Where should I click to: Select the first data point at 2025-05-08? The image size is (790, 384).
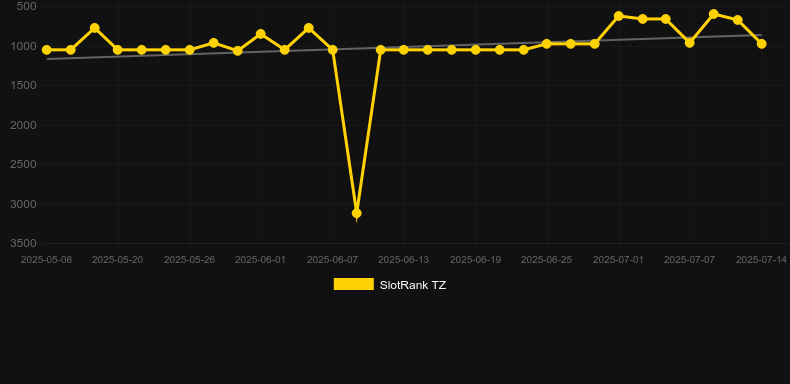pos(46,50)
